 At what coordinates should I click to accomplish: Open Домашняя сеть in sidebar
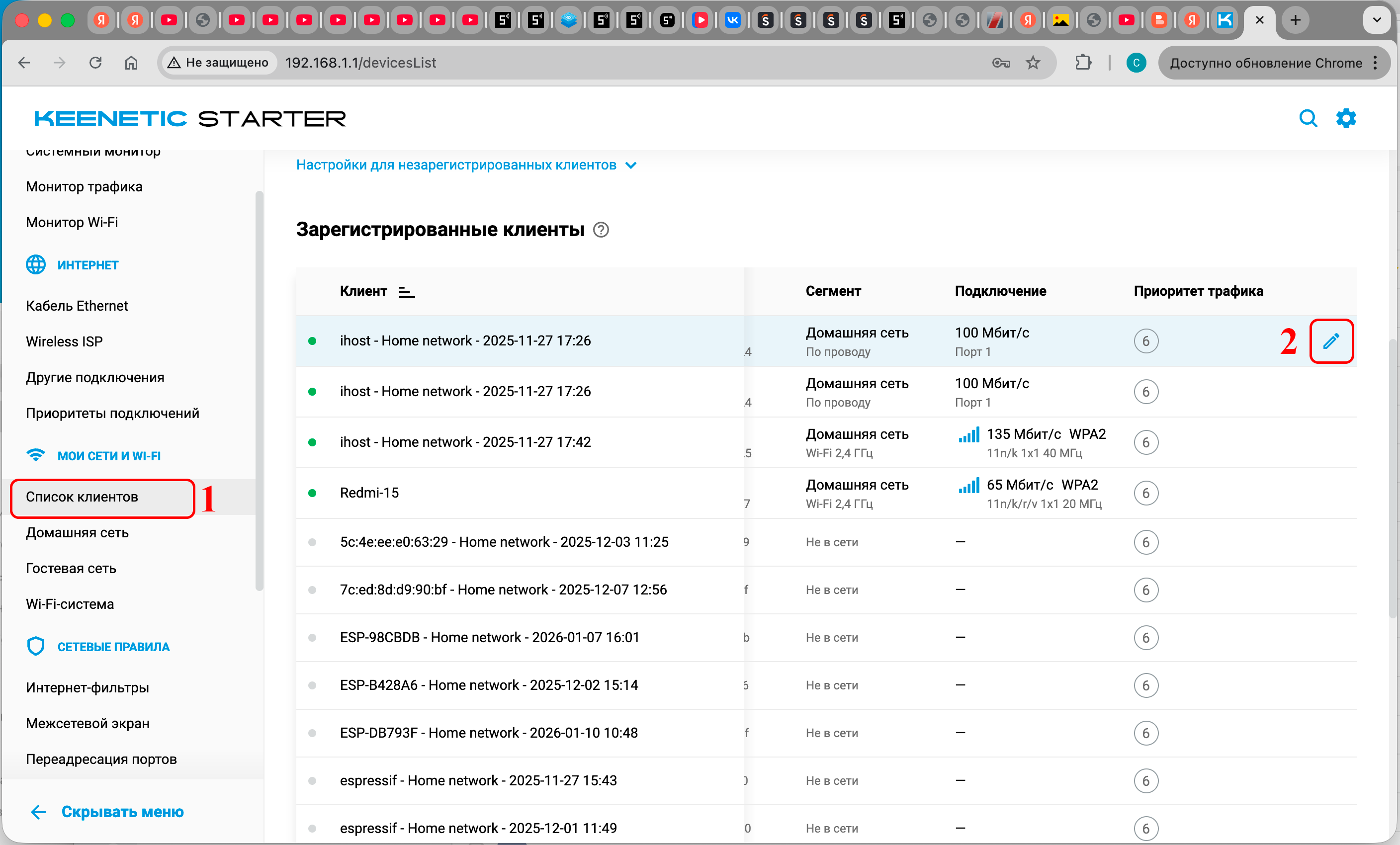pos(77,533)
